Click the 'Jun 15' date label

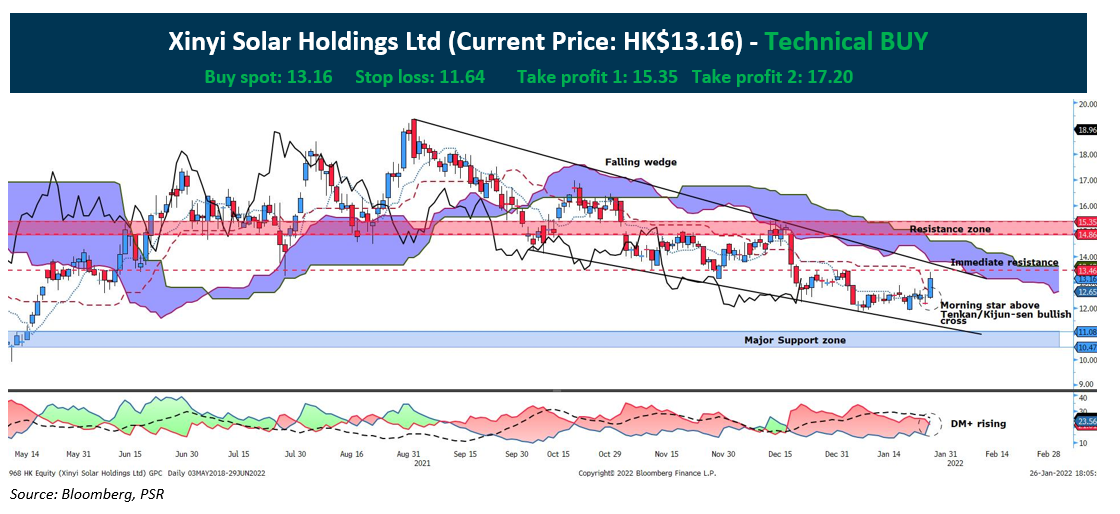point(131,454)
